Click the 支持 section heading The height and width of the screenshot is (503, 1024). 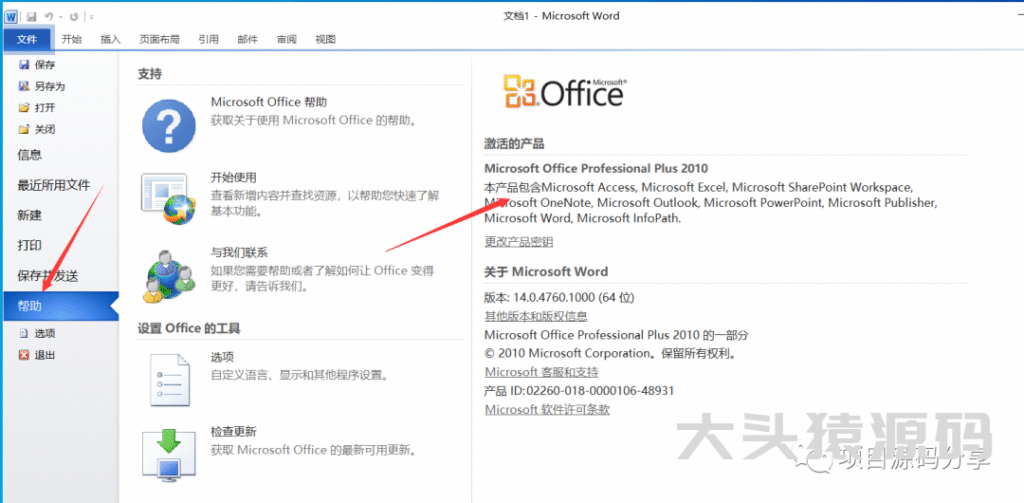click(x=150, y=74)
